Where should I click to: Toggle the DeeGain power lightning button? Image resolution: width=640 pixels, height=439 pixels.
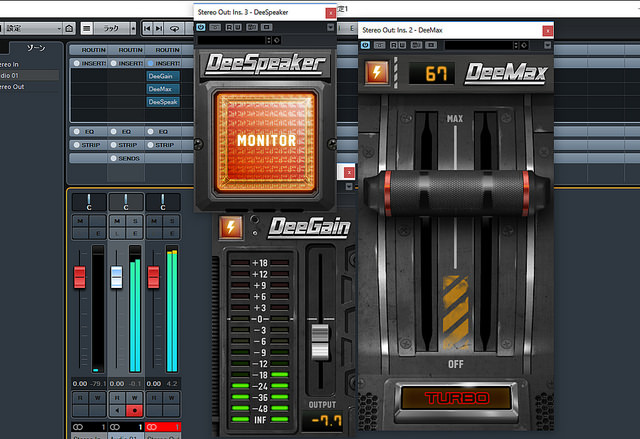click(x=231, y=227)
